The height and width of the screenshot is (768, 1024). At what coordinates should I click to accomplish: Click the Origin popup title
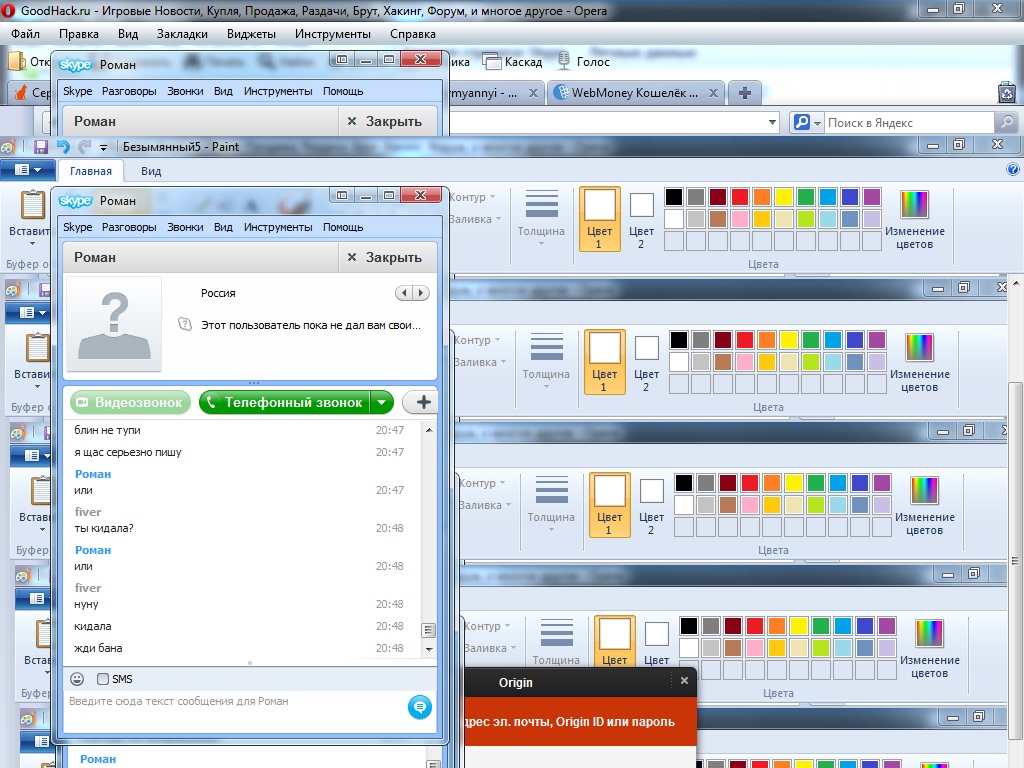pos(515,682)
